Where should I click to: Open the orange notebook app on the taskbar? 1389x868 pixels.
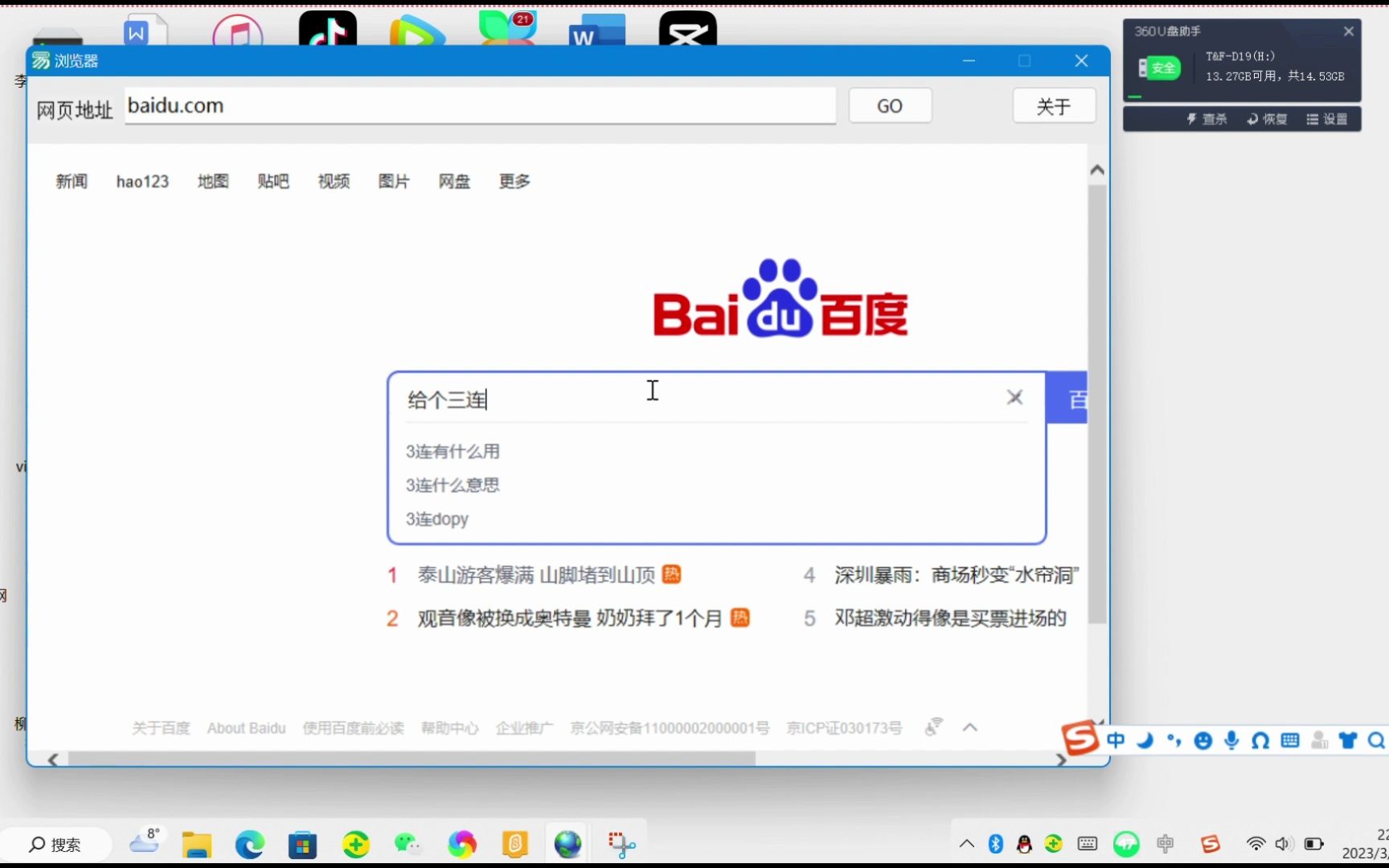515,845
